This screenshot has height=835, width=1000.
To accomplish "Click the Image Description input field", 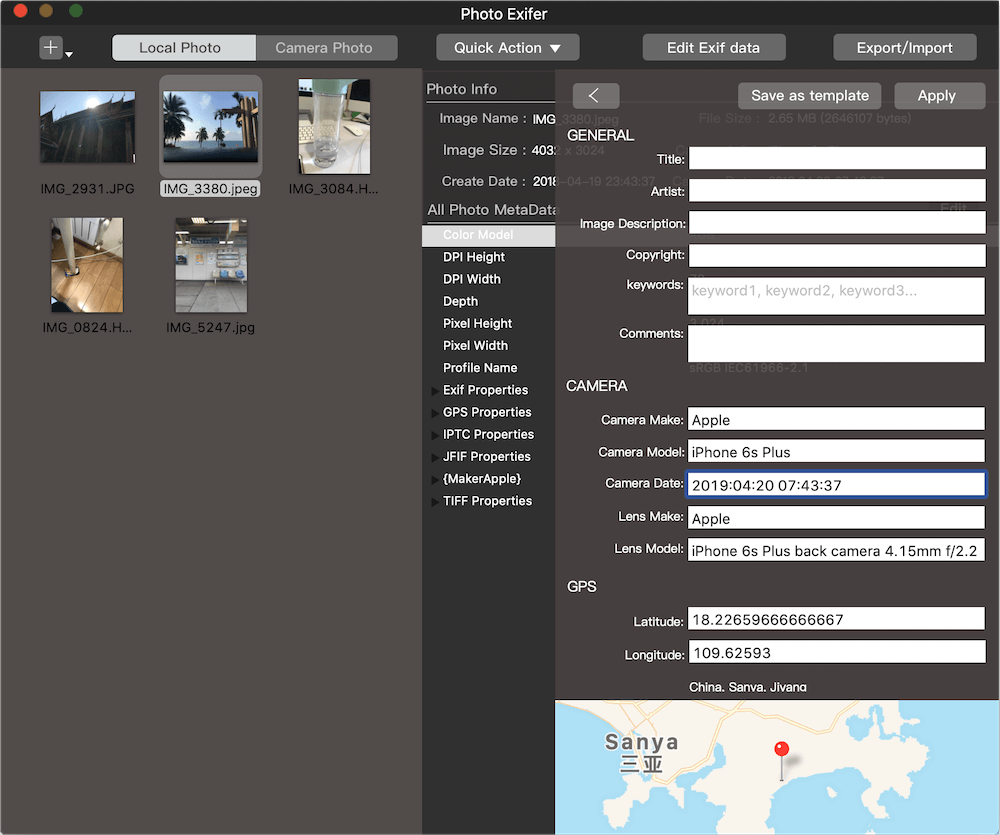I will [837, 223].
